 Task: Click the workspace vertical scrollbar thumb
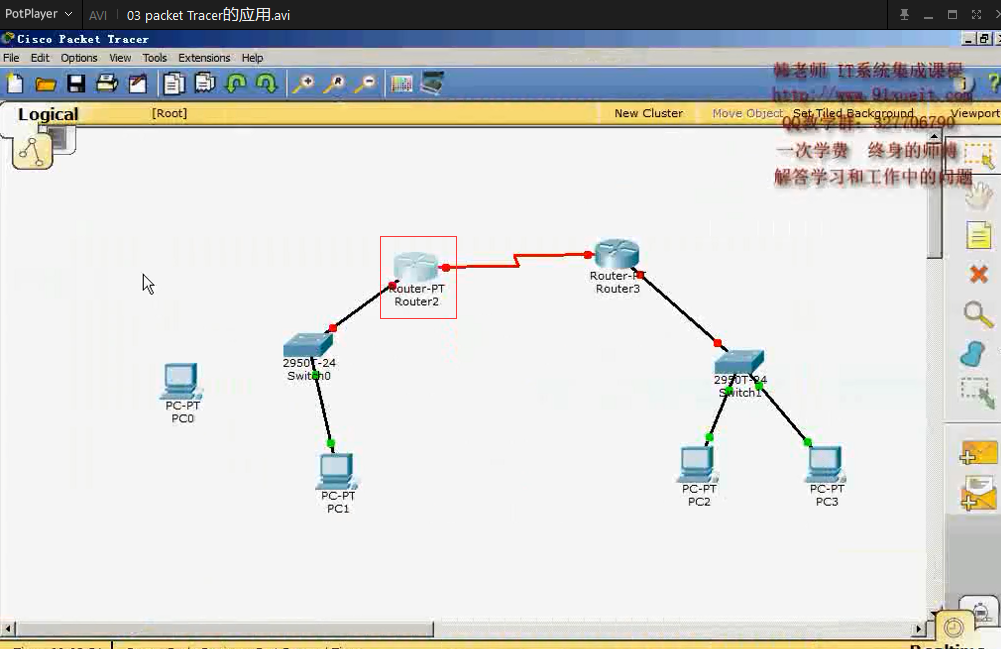(x=935, y=200)
